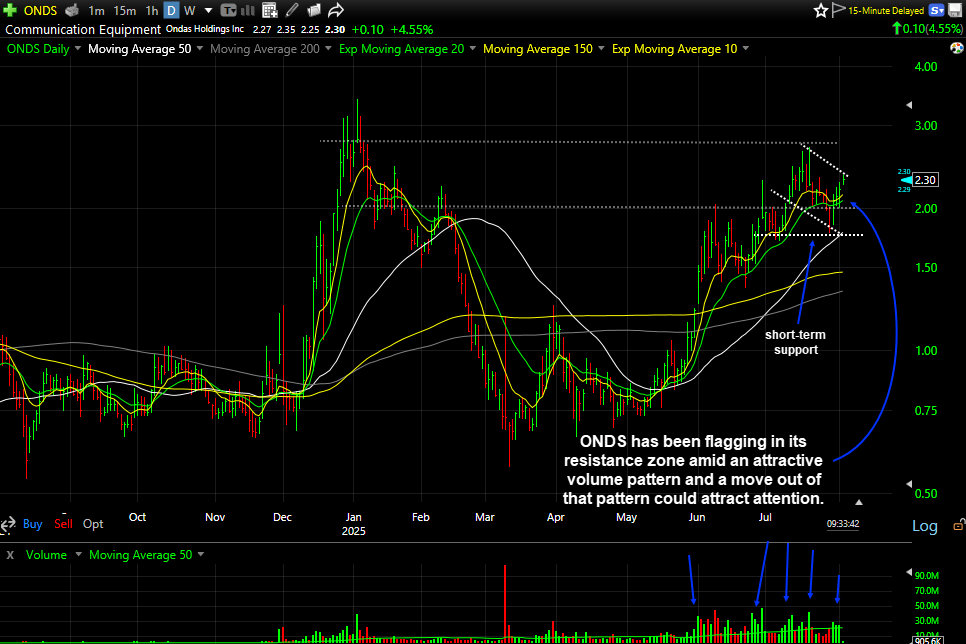Click the green plus add-symbol icon
Viewport: 966px width, 644px height.
[x=10, y=10]
